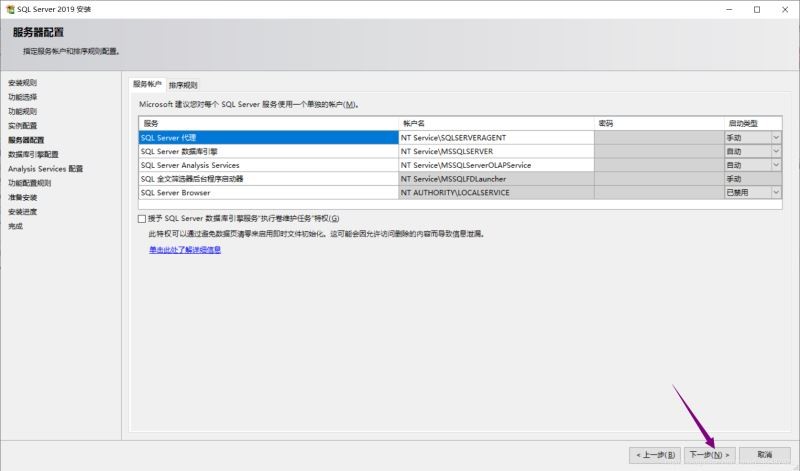The height and width of the screenshot is (471, 800).
Task: Select the Analysis Services 配置 step in the sidebar
Action: pyautogui.click(x=45, y=169)
